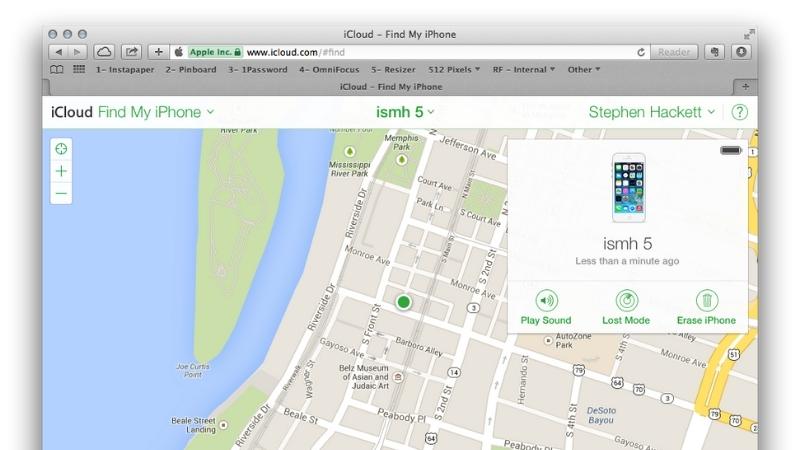This screenshot has height=450, width=800.
Task: Click Play Sound for ismh 5
Action: pos(546,308)
